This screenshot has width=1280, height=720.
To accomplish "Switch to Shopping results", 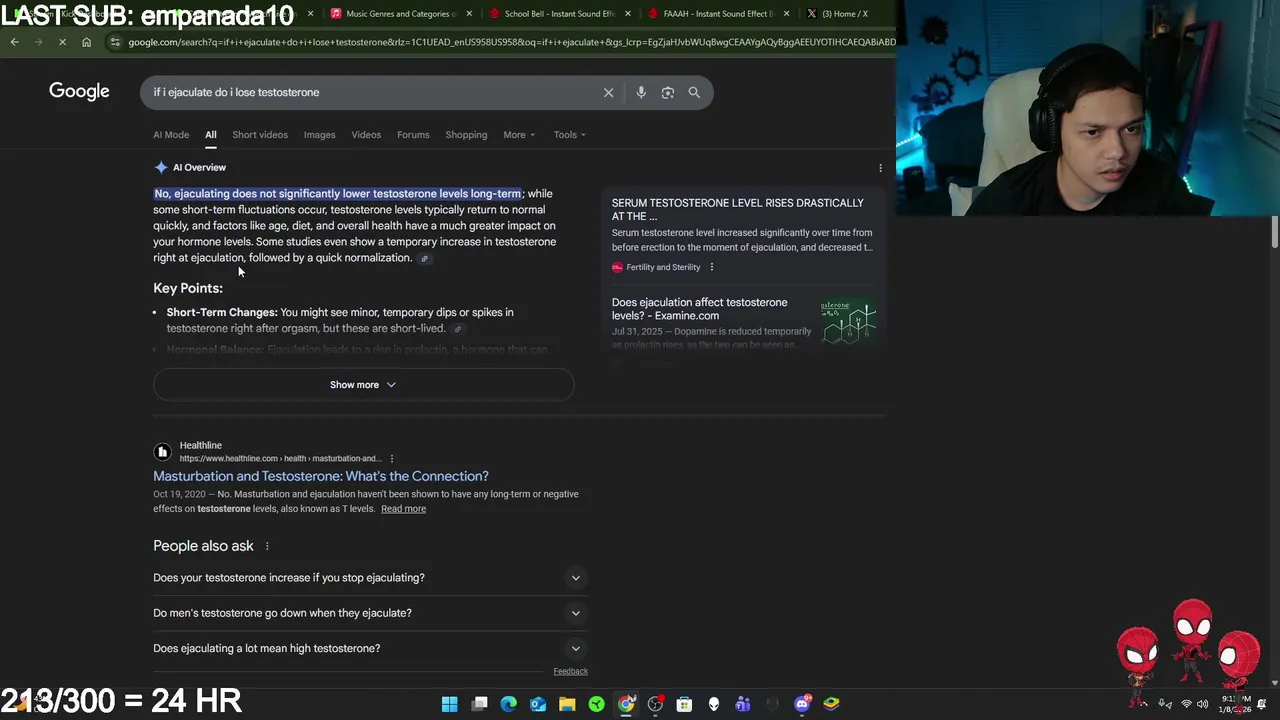I will point(466,135).
